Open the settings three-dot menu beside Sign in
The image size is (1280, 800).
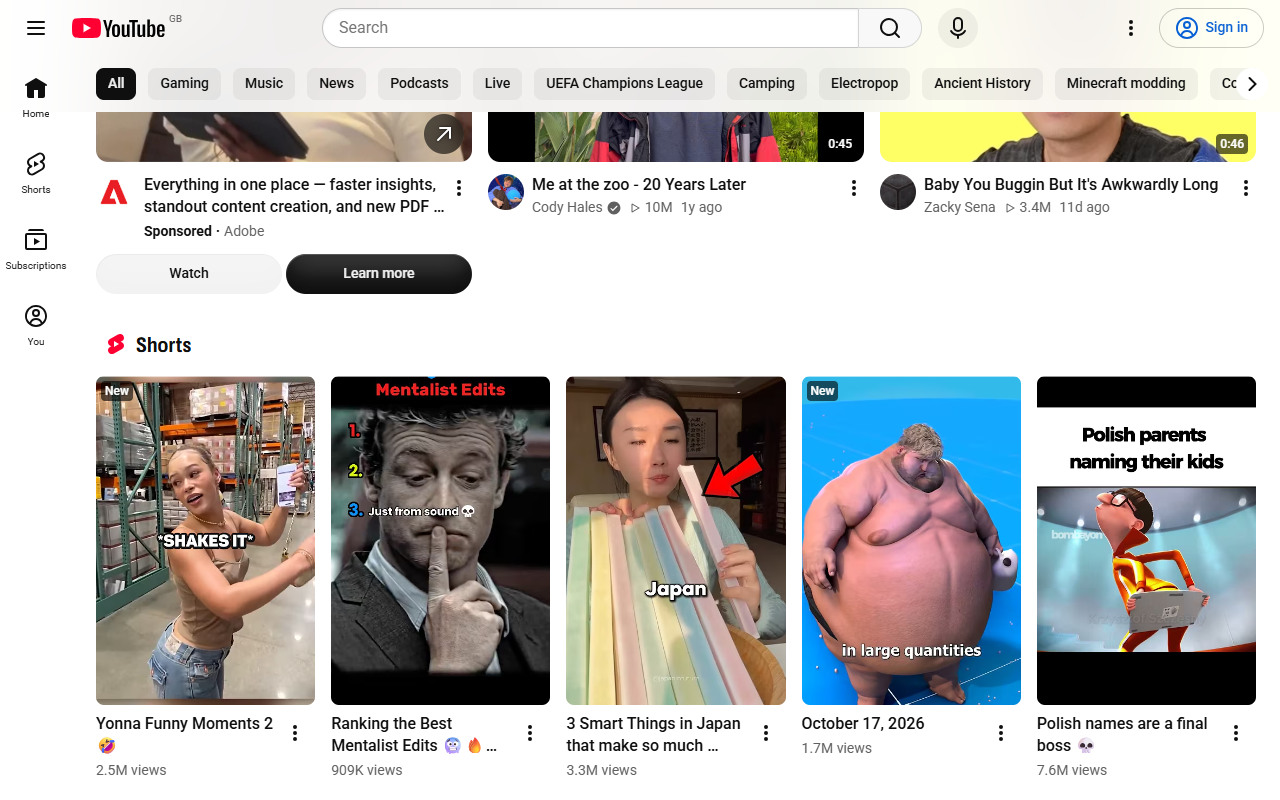pyautogui.click(x=1131, y=28)
